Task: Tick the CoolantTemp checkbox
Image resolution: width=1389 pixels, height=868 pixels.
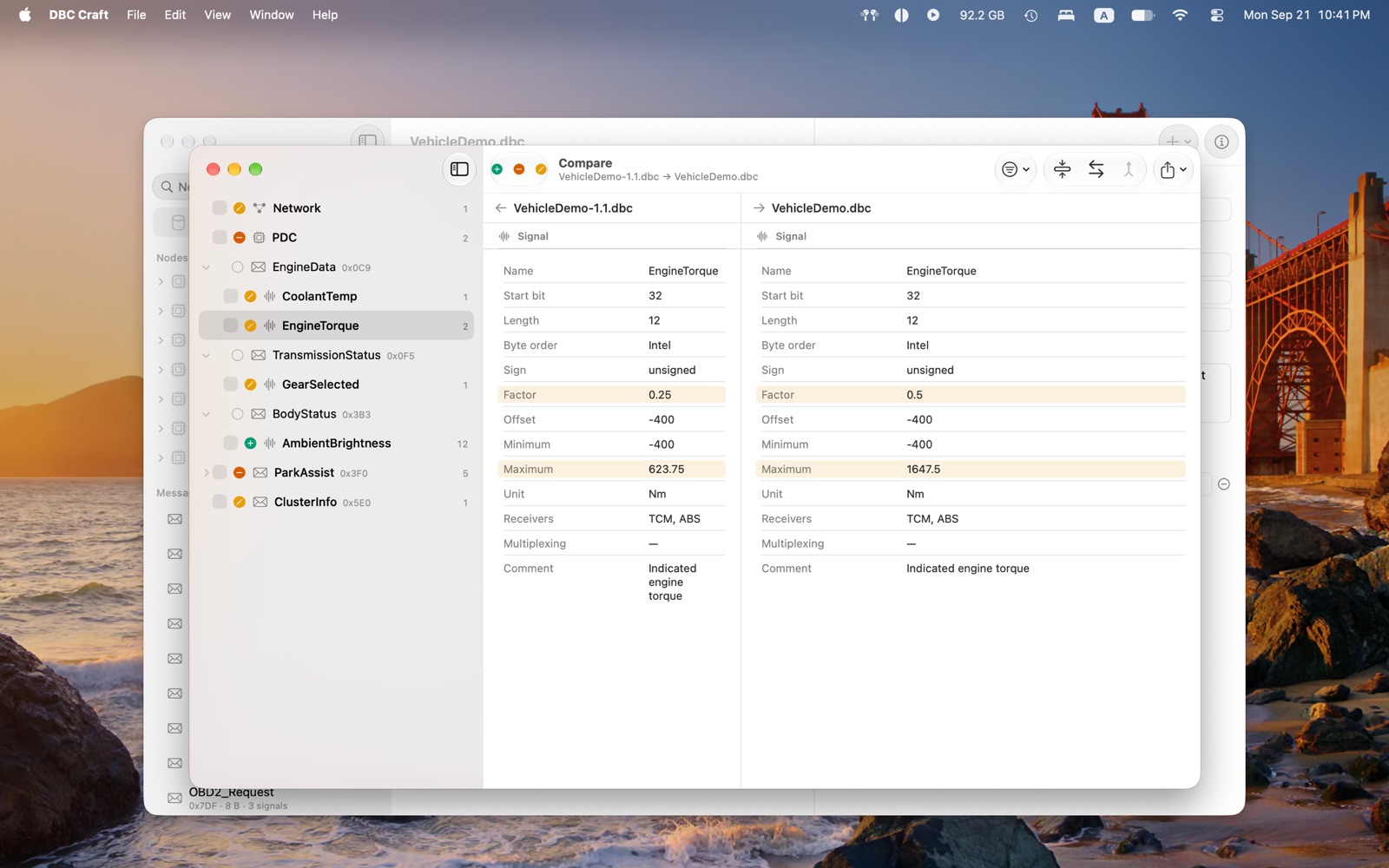Action: pos(230,297)
